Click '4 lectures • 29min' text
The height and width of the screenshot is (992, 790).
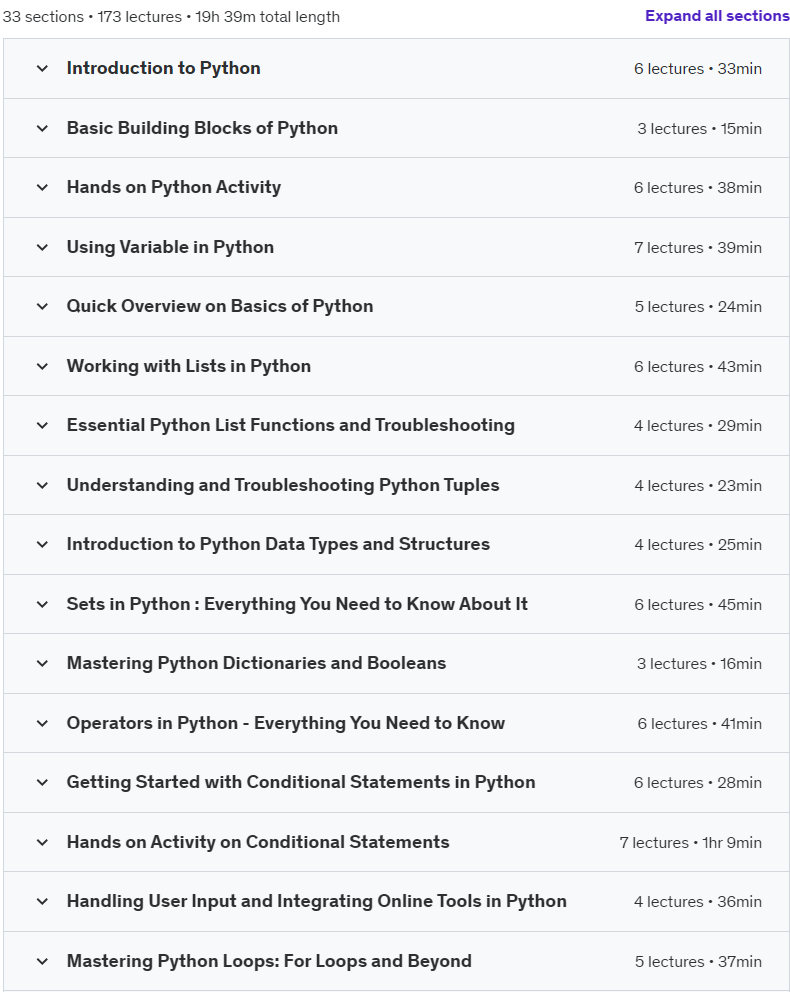698,426
